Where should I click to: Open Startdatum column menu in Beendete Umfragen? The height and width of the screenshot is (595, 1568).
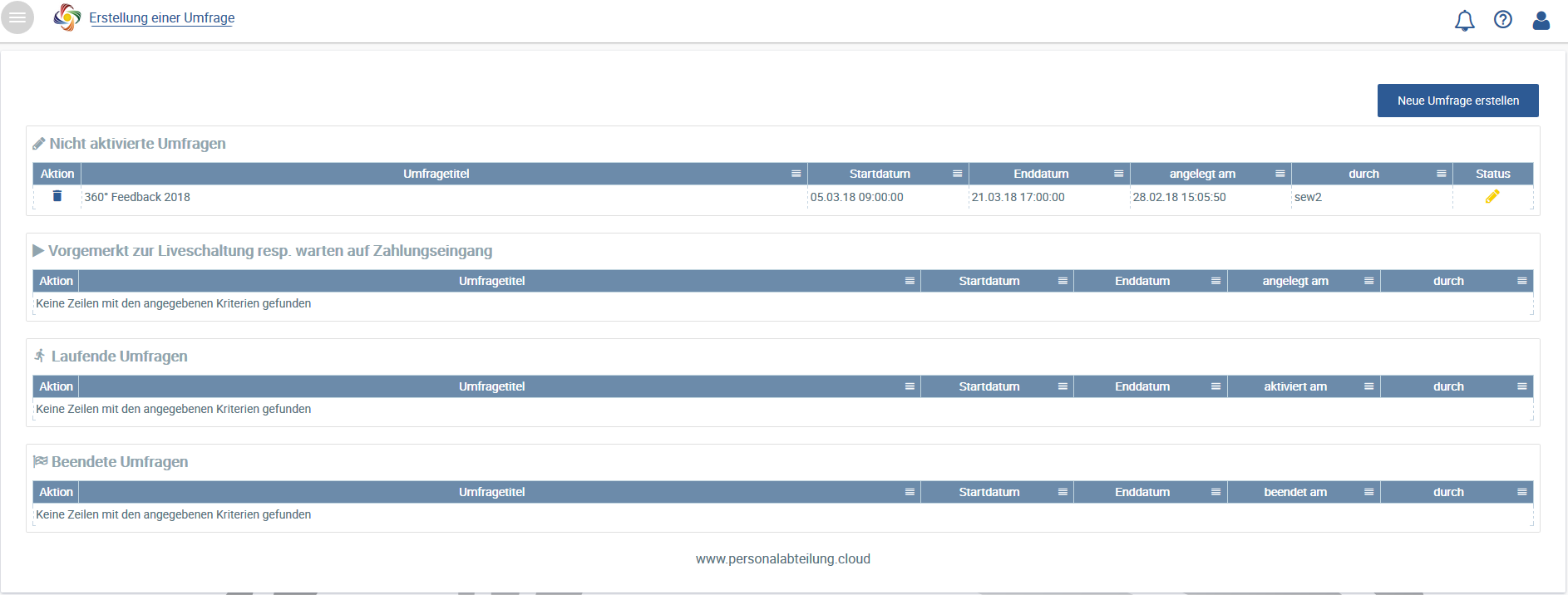pyautogui.click(x=1063, y=492)
